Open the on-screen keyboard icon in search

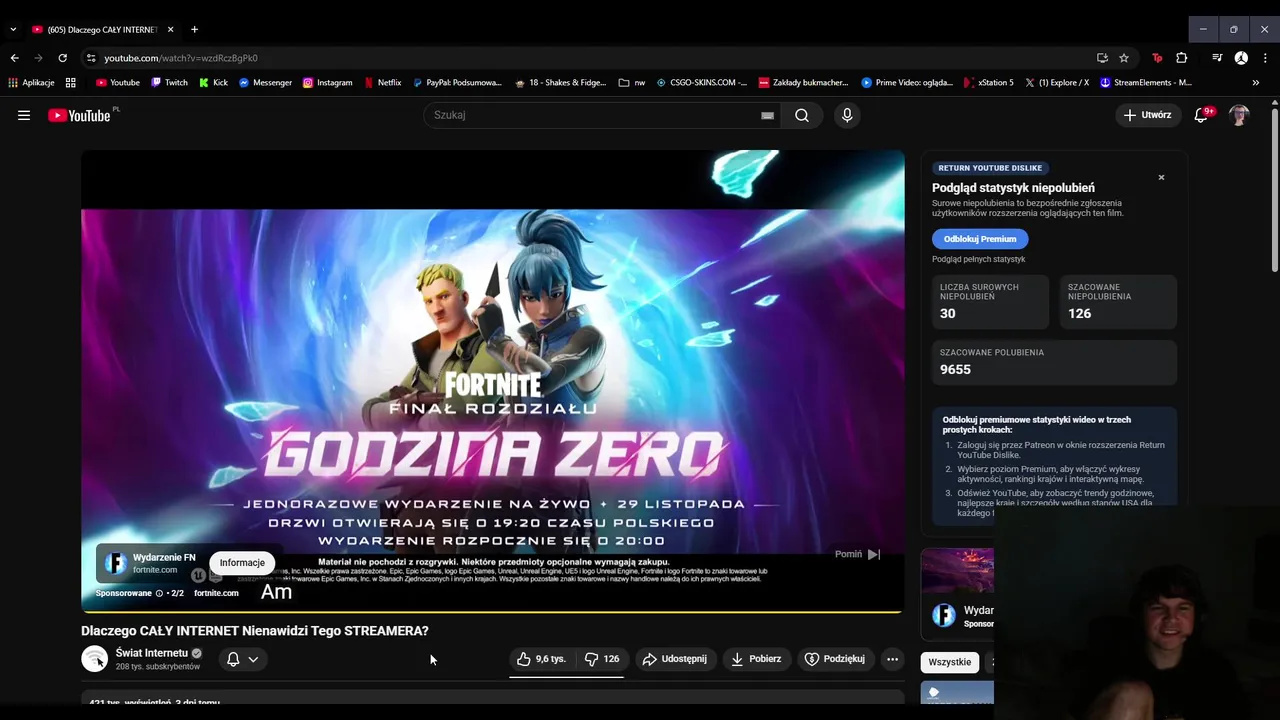click(767, 115)
